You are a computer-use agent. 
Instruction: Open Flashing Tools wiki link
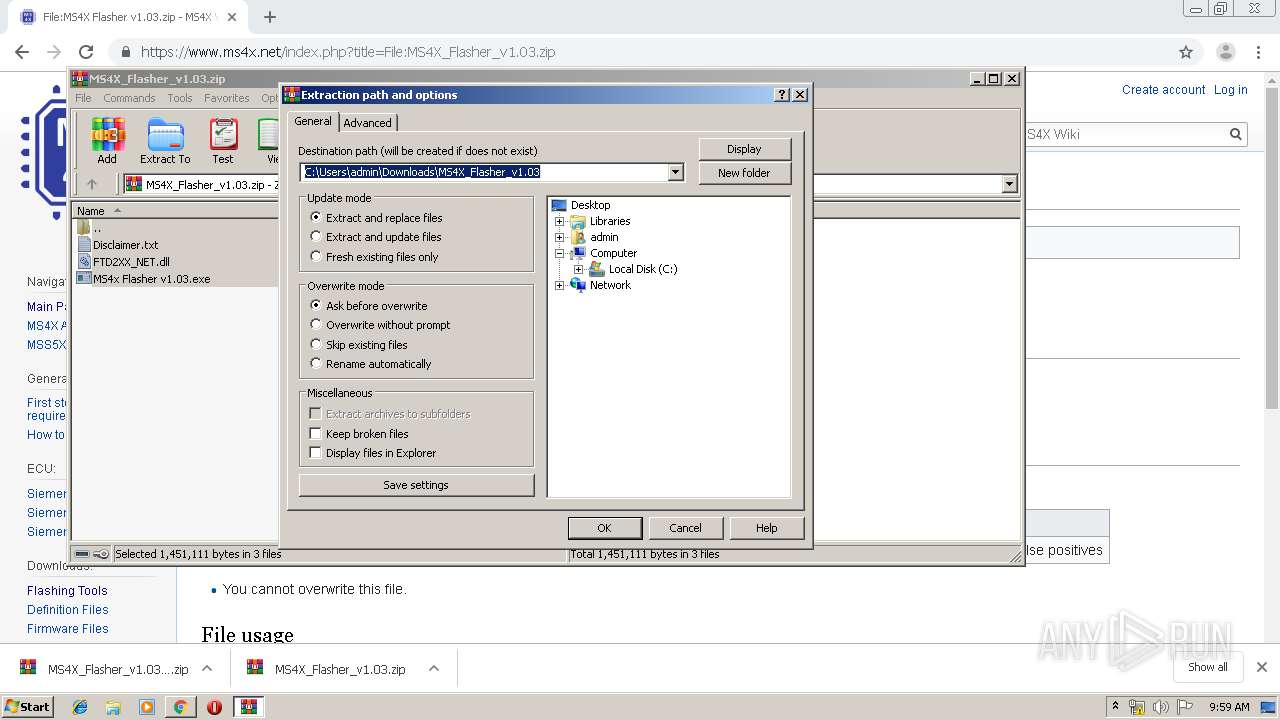(67, 591)
